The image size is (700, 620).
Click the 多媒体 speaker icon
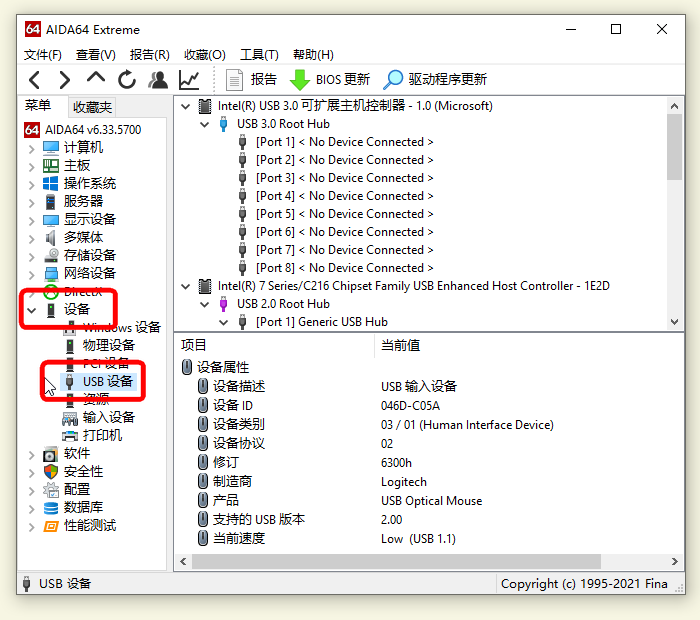(50, 237)
